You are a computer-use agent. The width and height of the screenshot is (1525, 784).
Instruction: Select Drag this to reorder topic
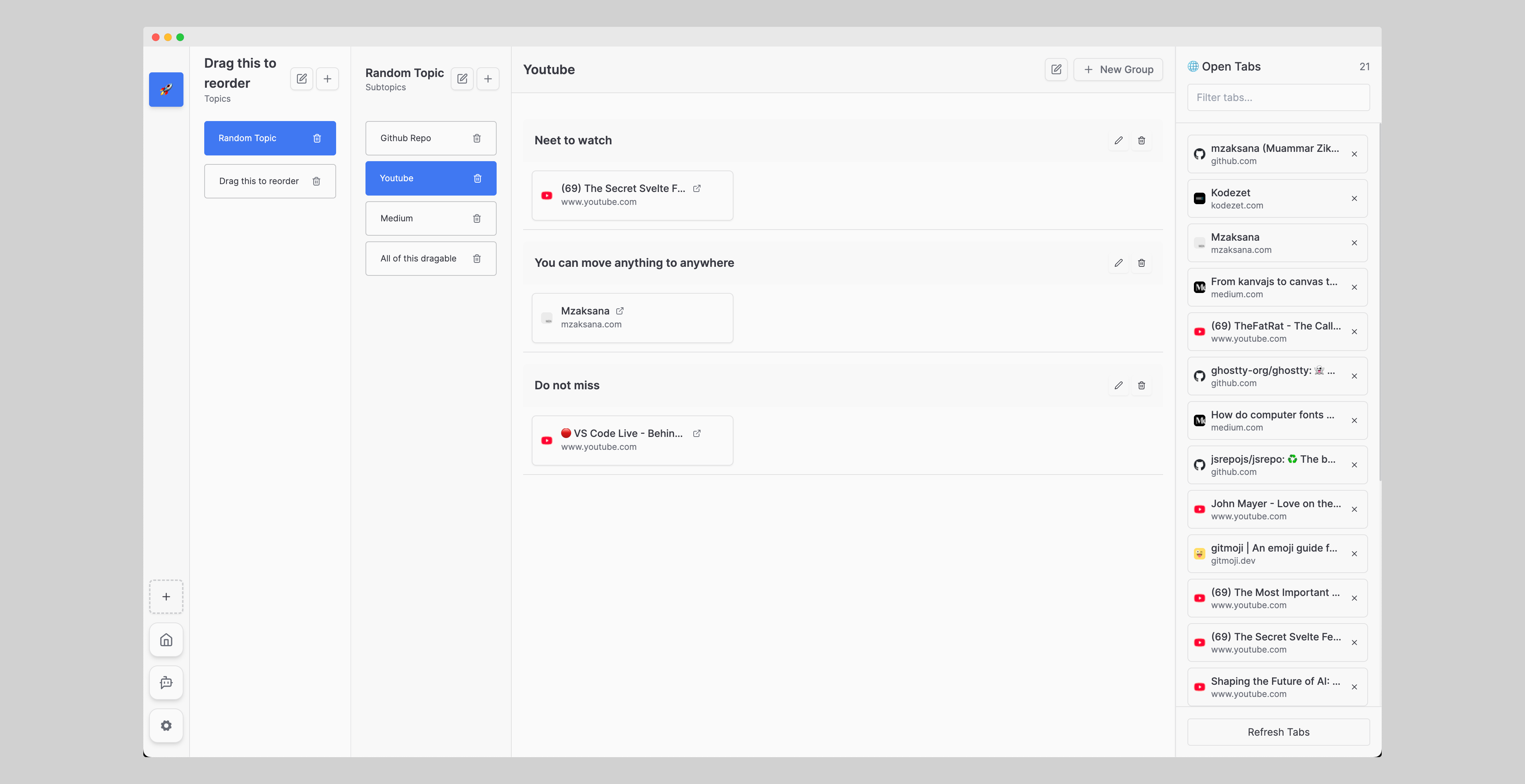pos(270,181)
